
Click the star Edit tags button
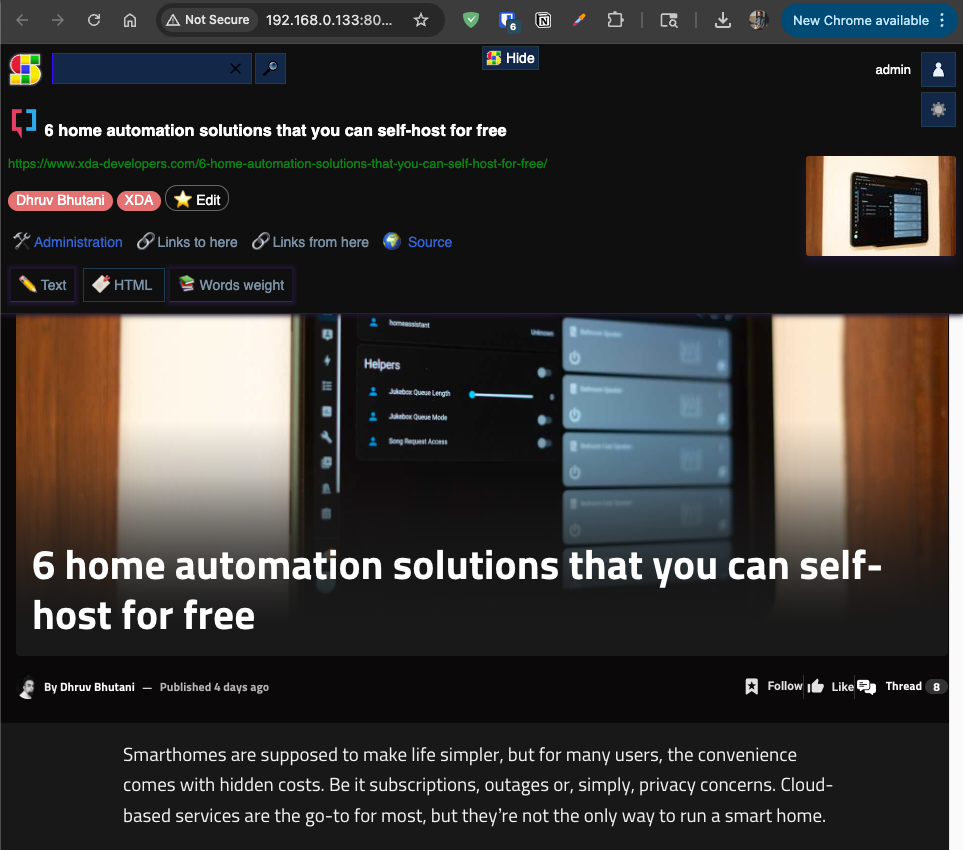[x=197, y=200]
